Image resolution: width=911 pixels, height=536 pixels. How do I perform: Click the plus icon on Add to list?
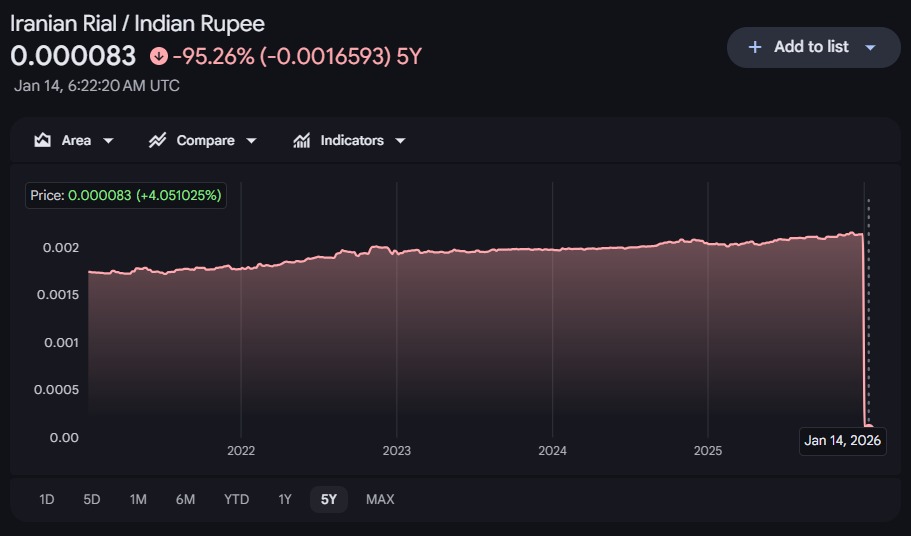tap(755, 47)
